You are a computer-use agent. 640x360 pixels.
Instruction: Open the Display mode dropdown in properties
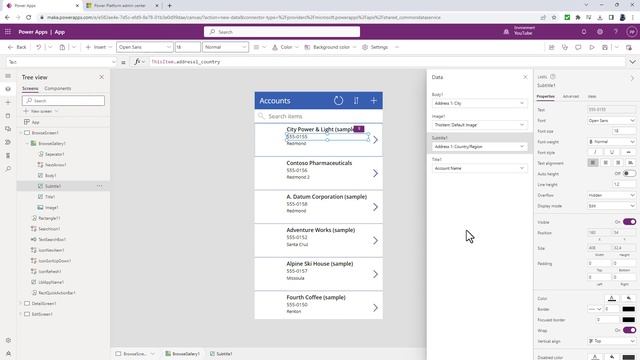611,206
